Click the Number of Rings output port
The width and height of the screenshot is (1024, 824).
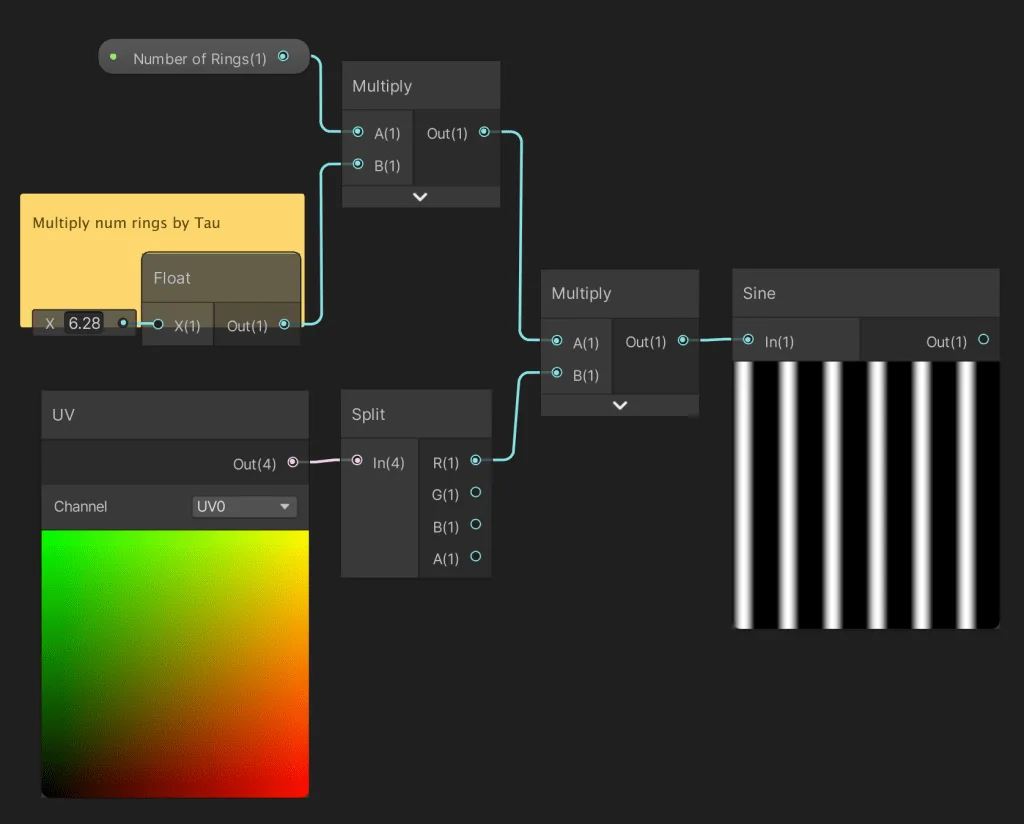(x=283, y=57)
